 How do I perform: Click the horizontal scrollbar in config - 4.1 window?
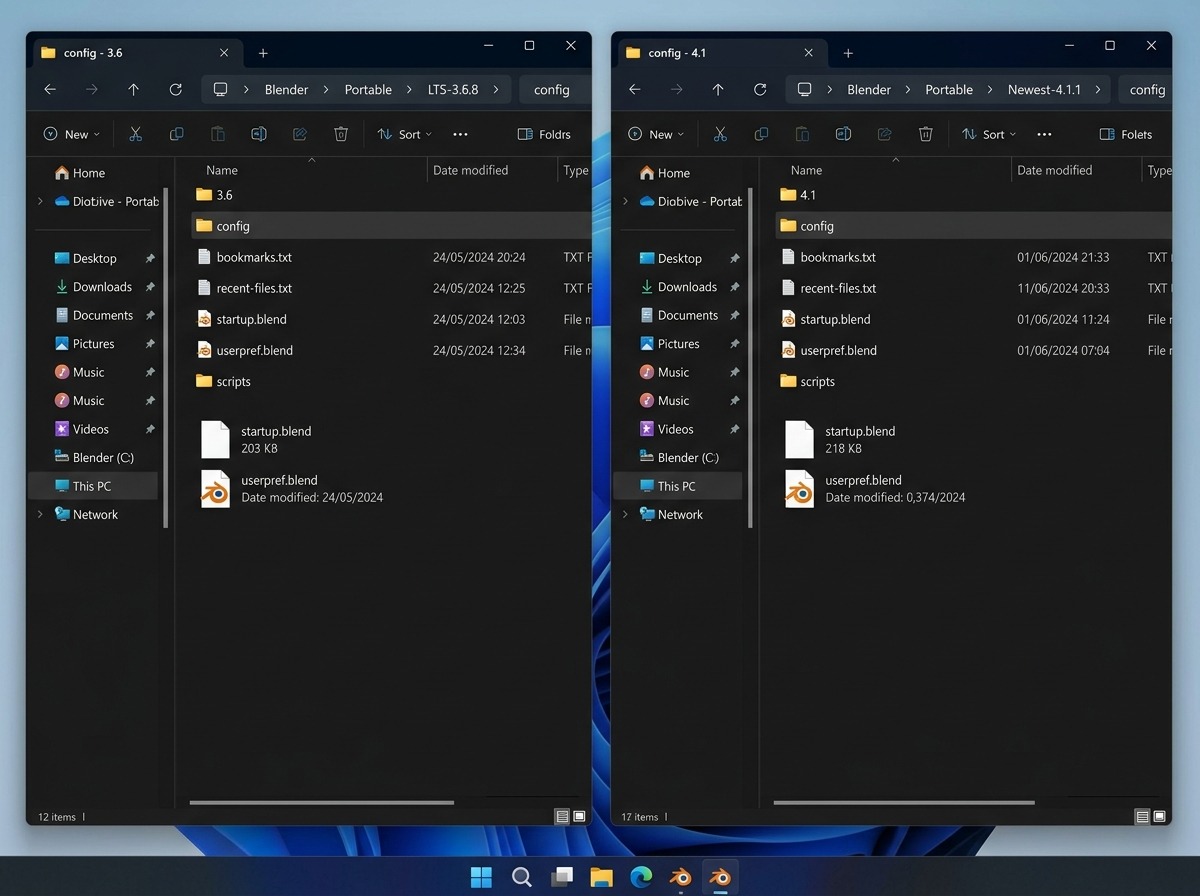pos(904,802)
